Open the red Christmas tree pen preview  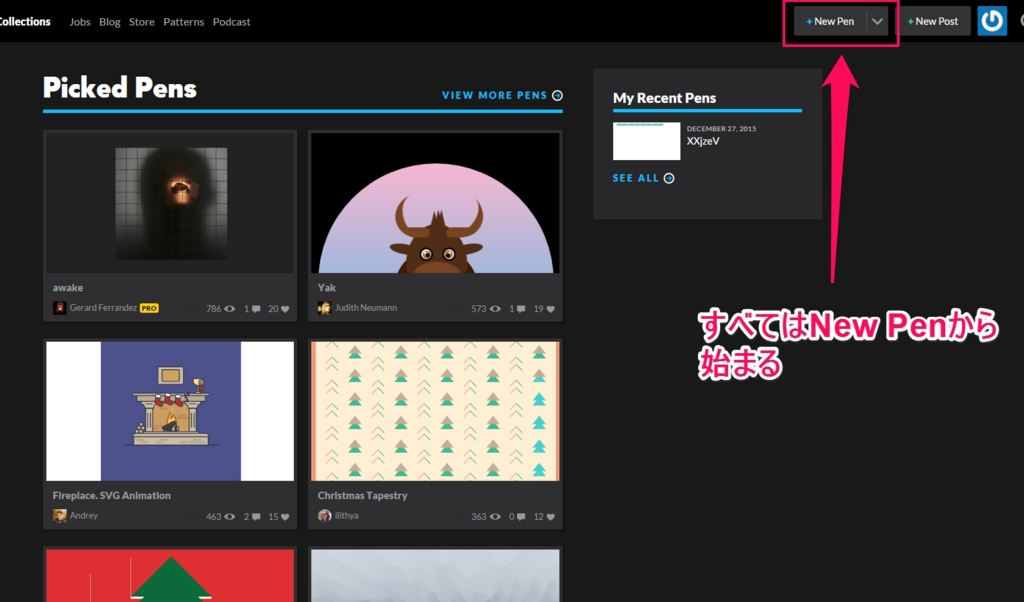click(170, 575)
